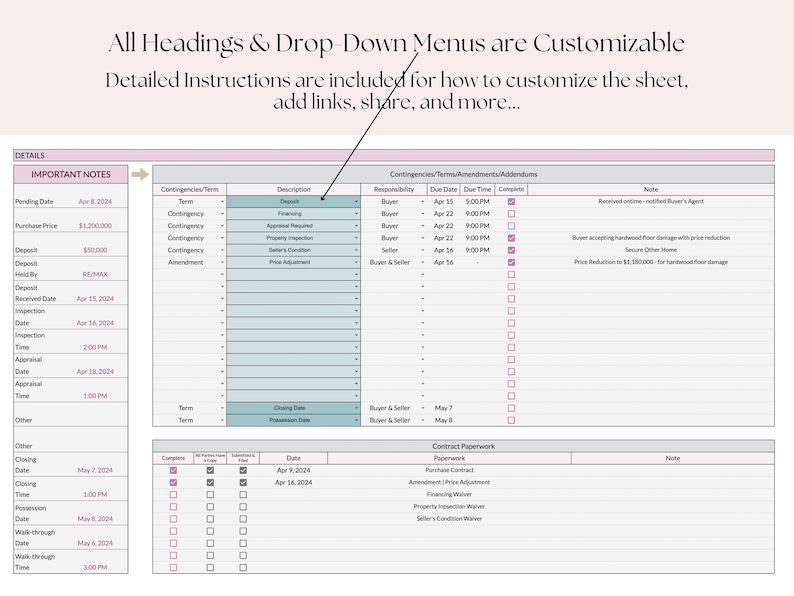Open the Closing Date description drop-down

tap(356, 408)
